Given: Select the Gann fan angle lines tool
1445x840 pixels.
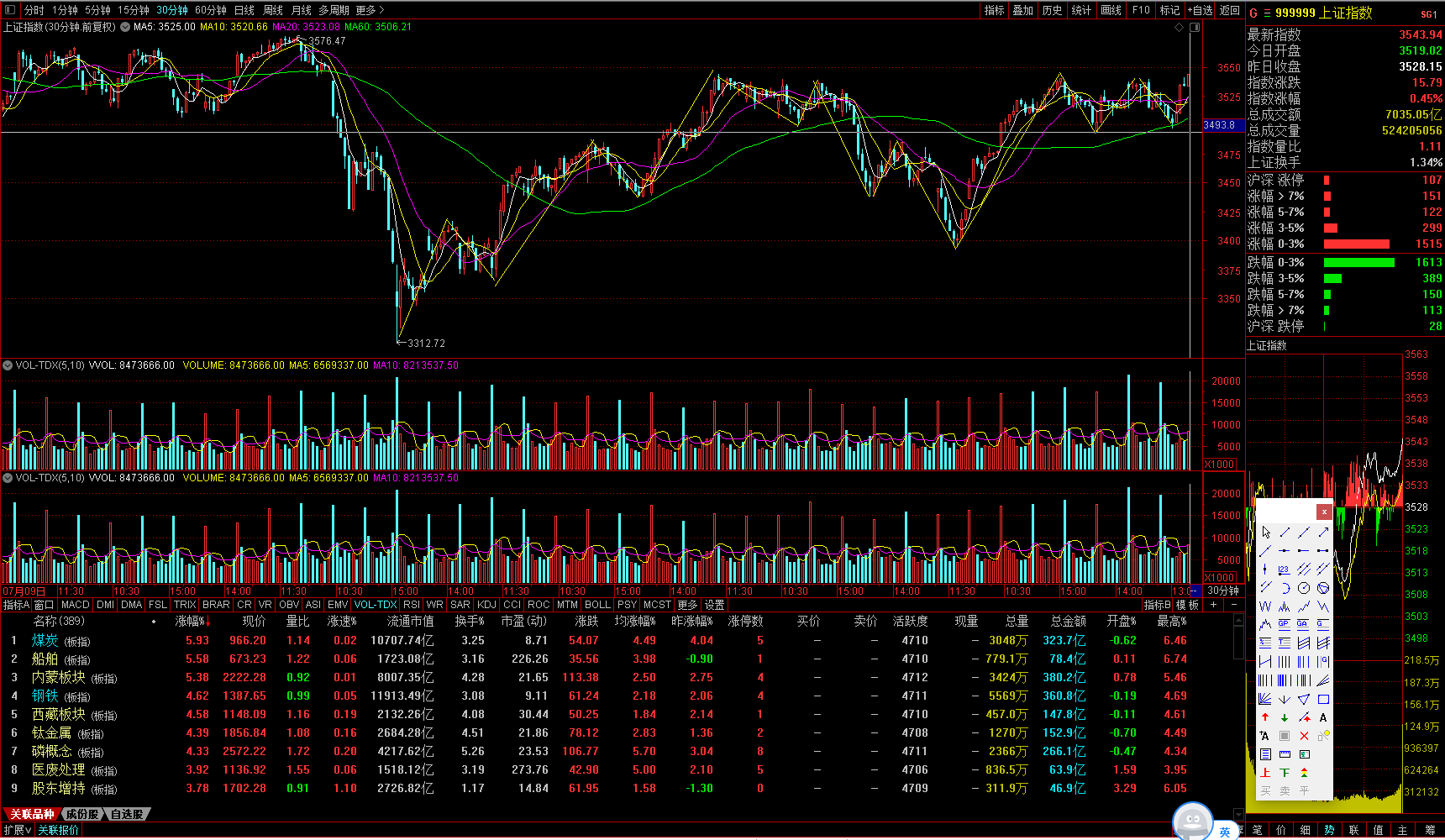Looking at the screenshot, I should (1265, 699).
